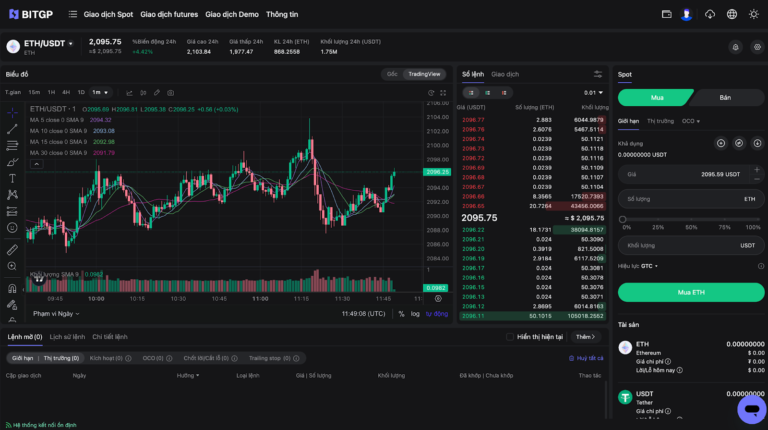Open Giao dịch Demo menu

pyautogui.click(x=232, y=14)
